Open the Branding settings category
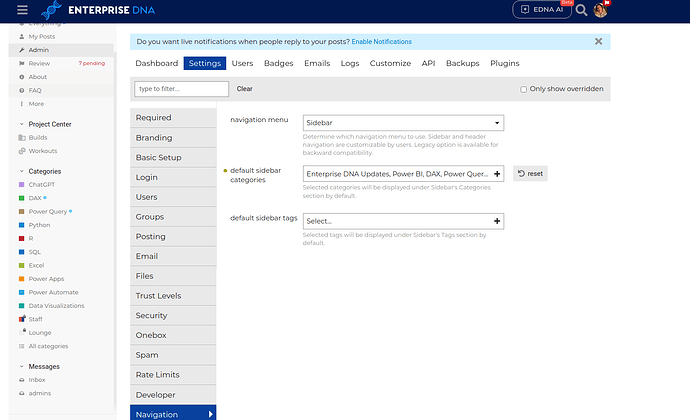This screenshot has height=420, width=690. 173,138
